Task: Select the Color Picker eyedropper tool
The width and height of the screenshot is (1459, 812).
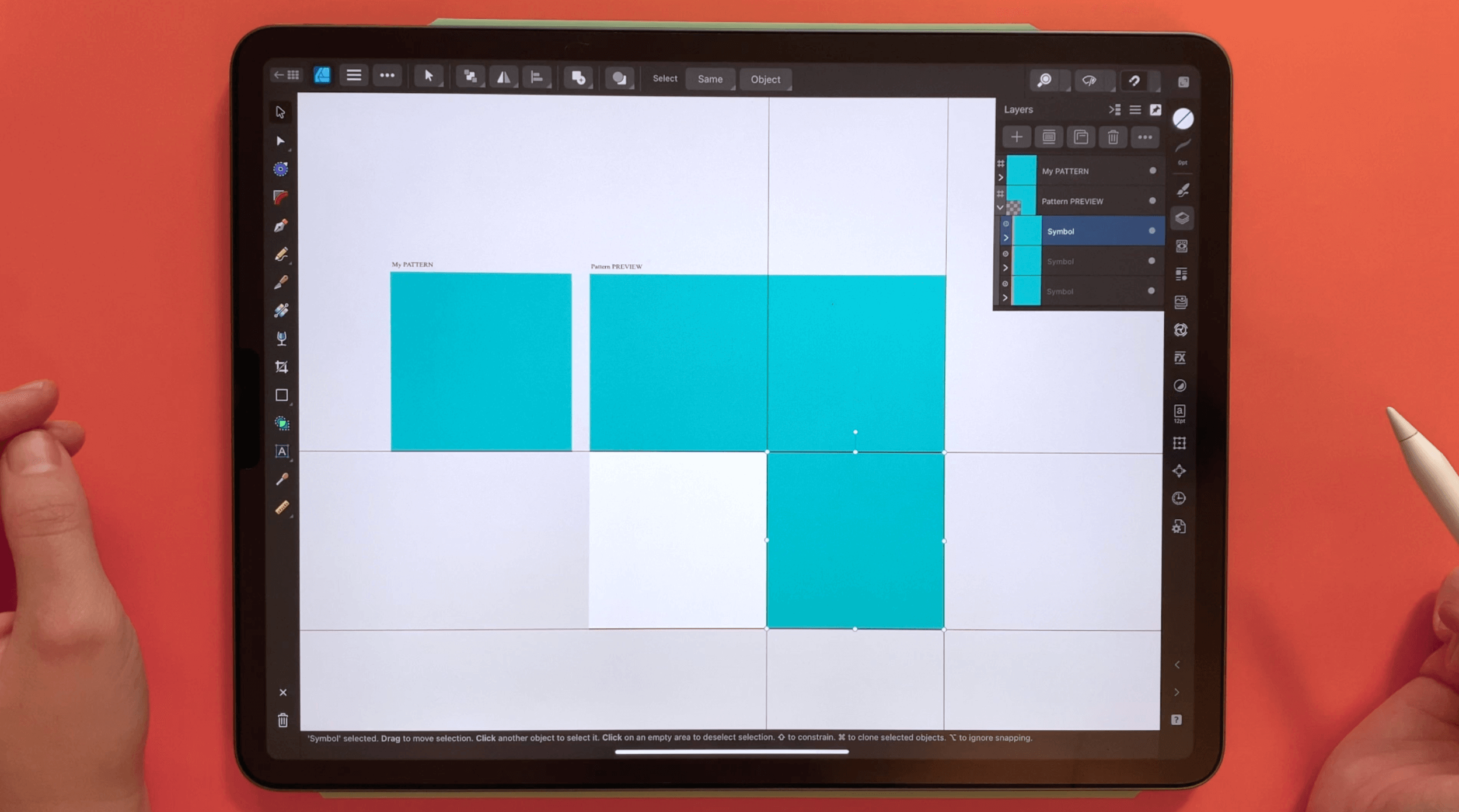Action: [281, 479]
